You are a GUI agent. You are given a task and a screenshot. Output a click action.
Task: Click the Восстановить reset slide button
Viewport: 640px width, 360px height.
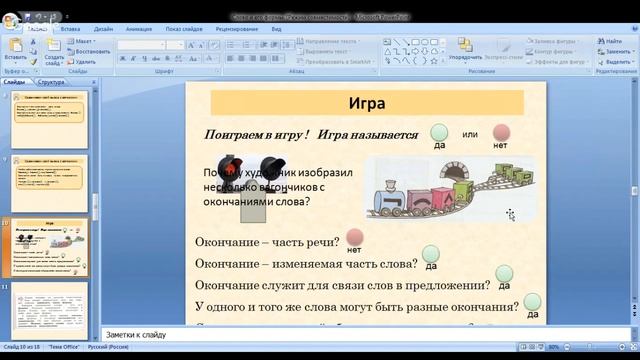pos(89,52)
